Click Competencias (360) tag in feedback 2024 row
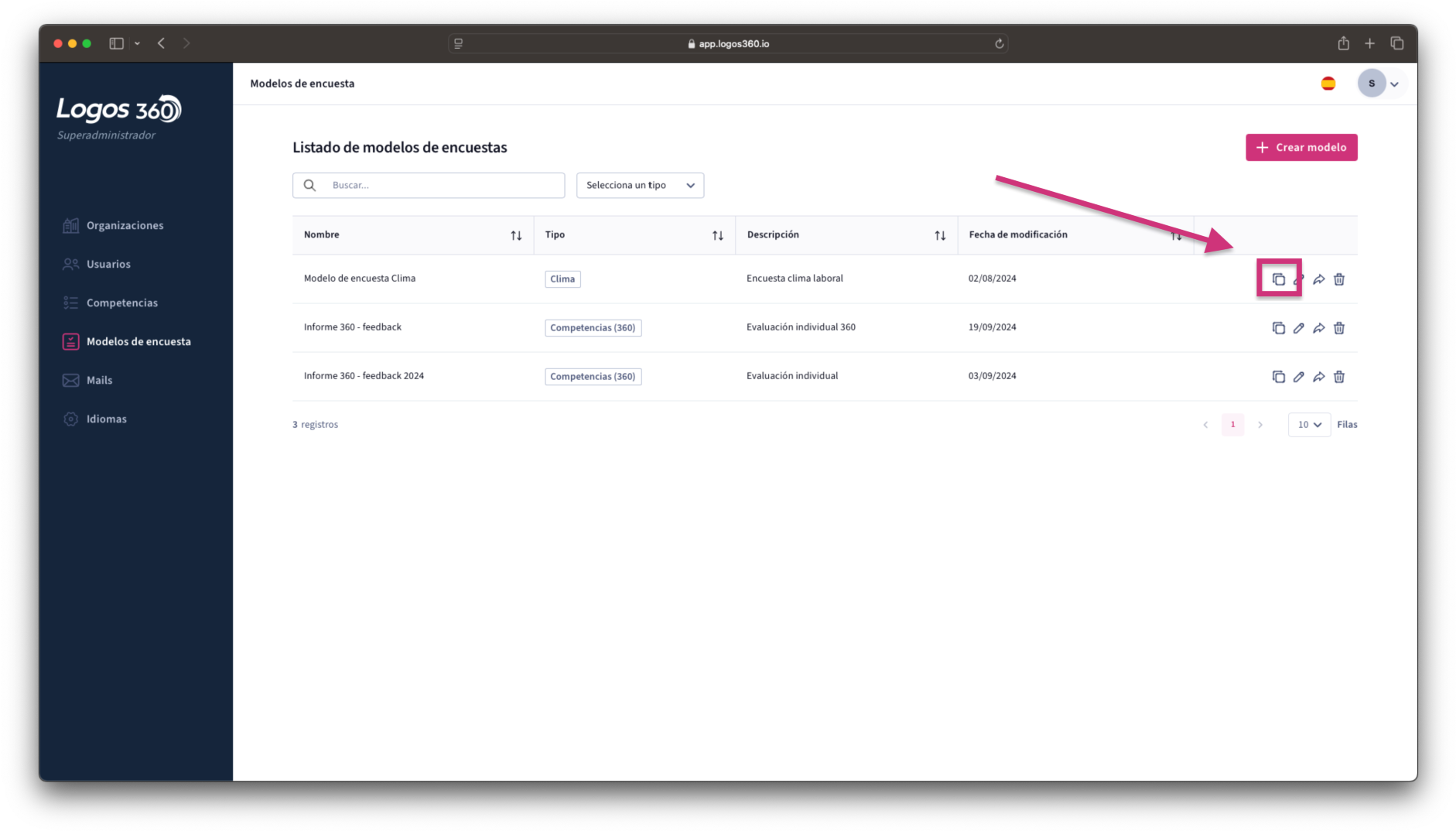The width and height of the screenshot is (1456, 831). (x=593, y=376)
